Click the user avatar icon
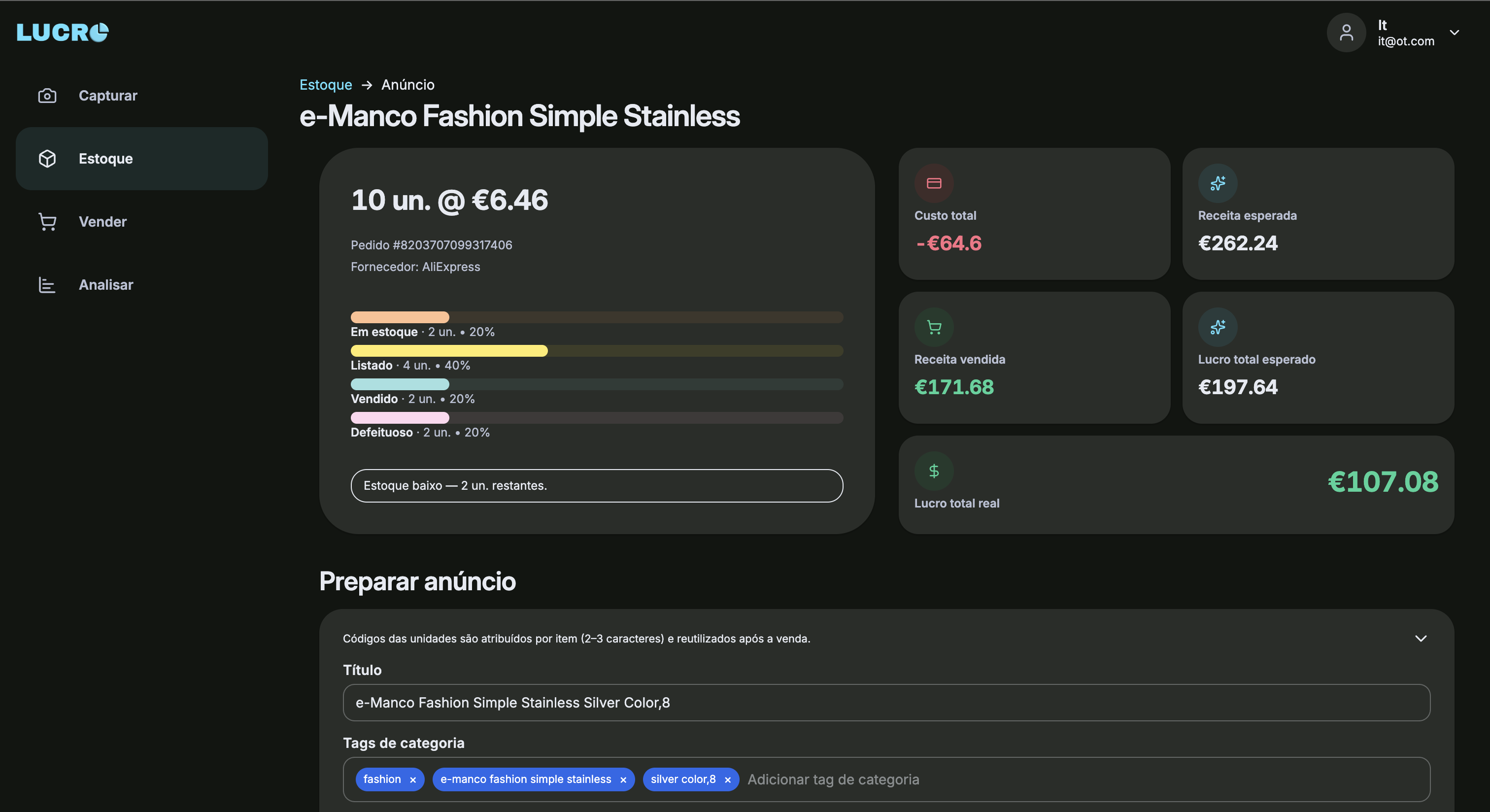Viewport: 1490px width, 812px height. pos(1346,33)
